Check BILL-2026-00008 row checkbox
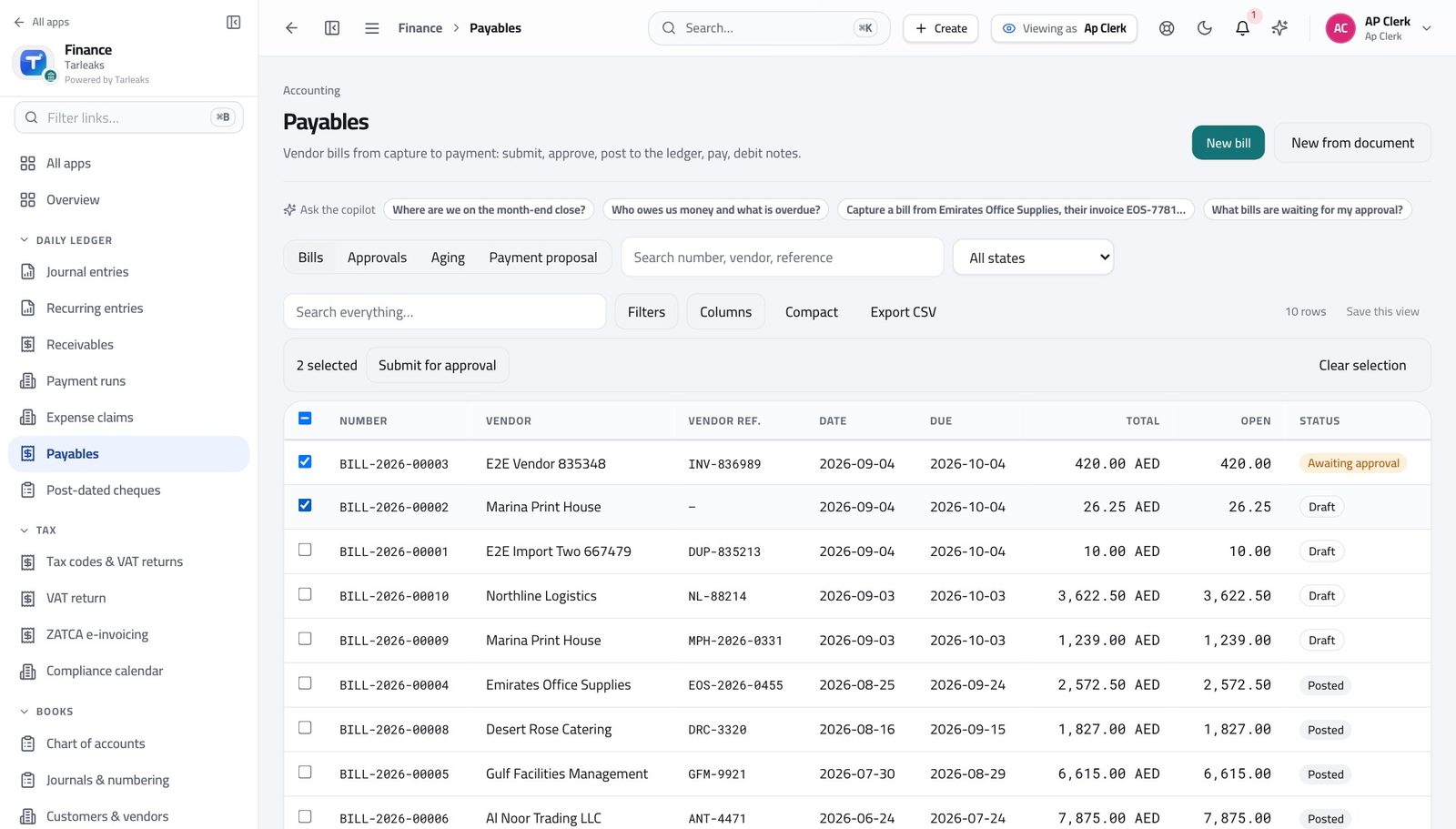The width and height of the screenshot is (1456, 829). 305,728
